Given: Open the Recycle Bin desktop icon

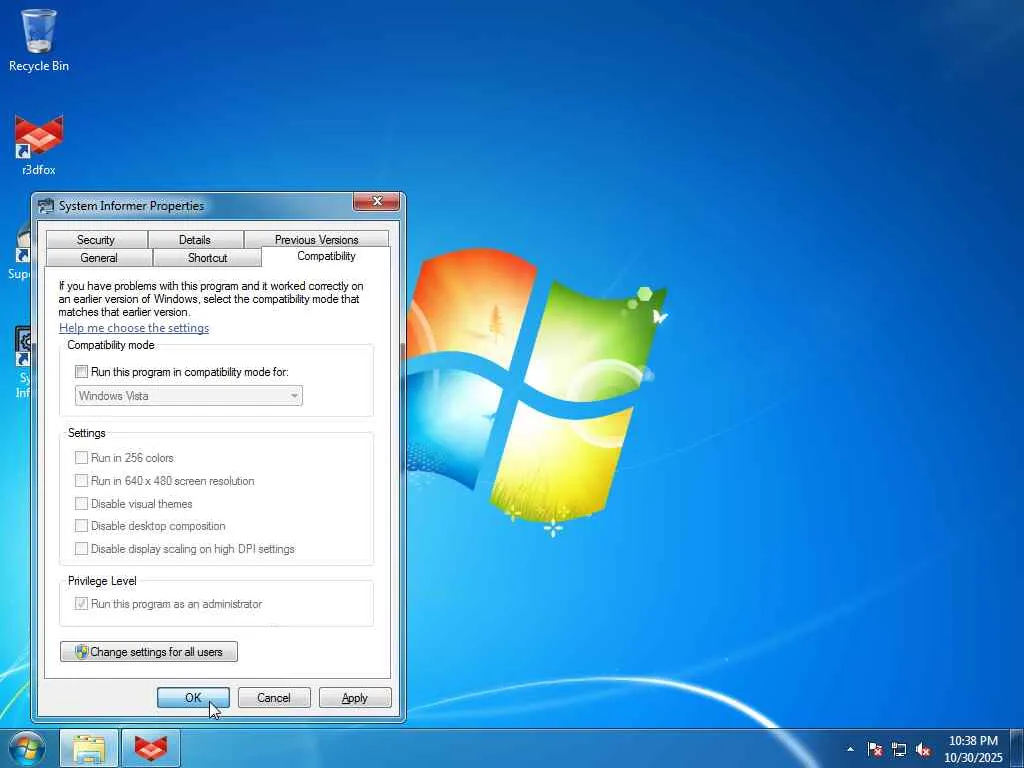Looking at the screenshot, I should pos(39,39).
